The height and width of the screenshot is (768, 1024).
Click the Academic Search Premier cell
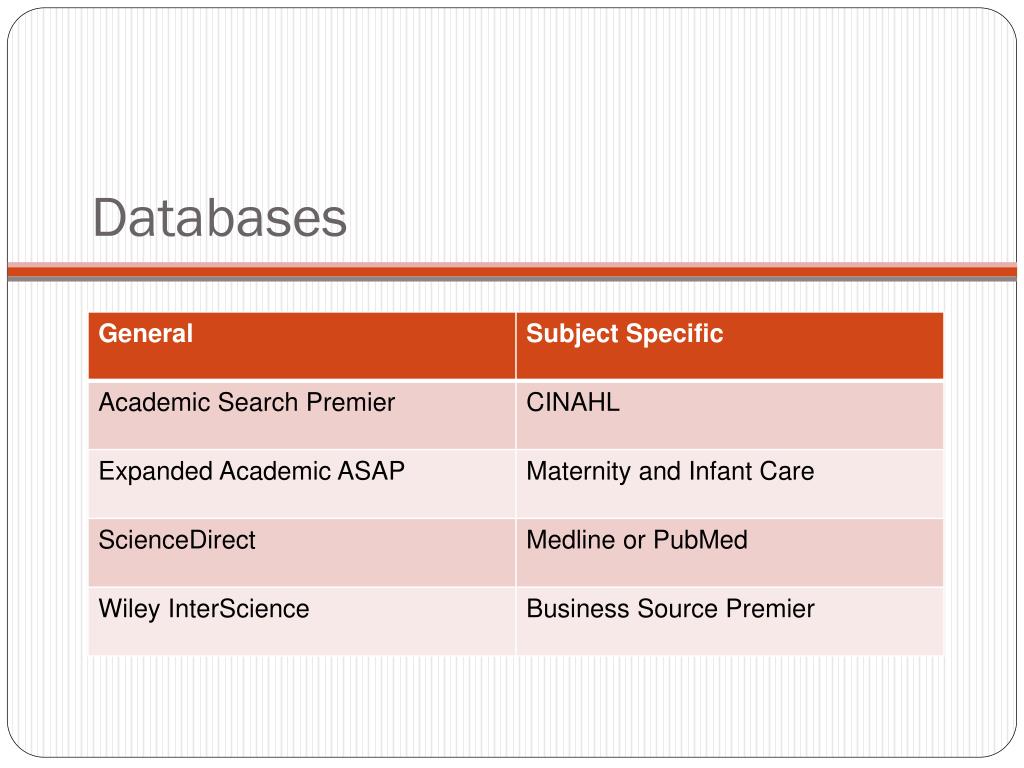click(302, 415)
